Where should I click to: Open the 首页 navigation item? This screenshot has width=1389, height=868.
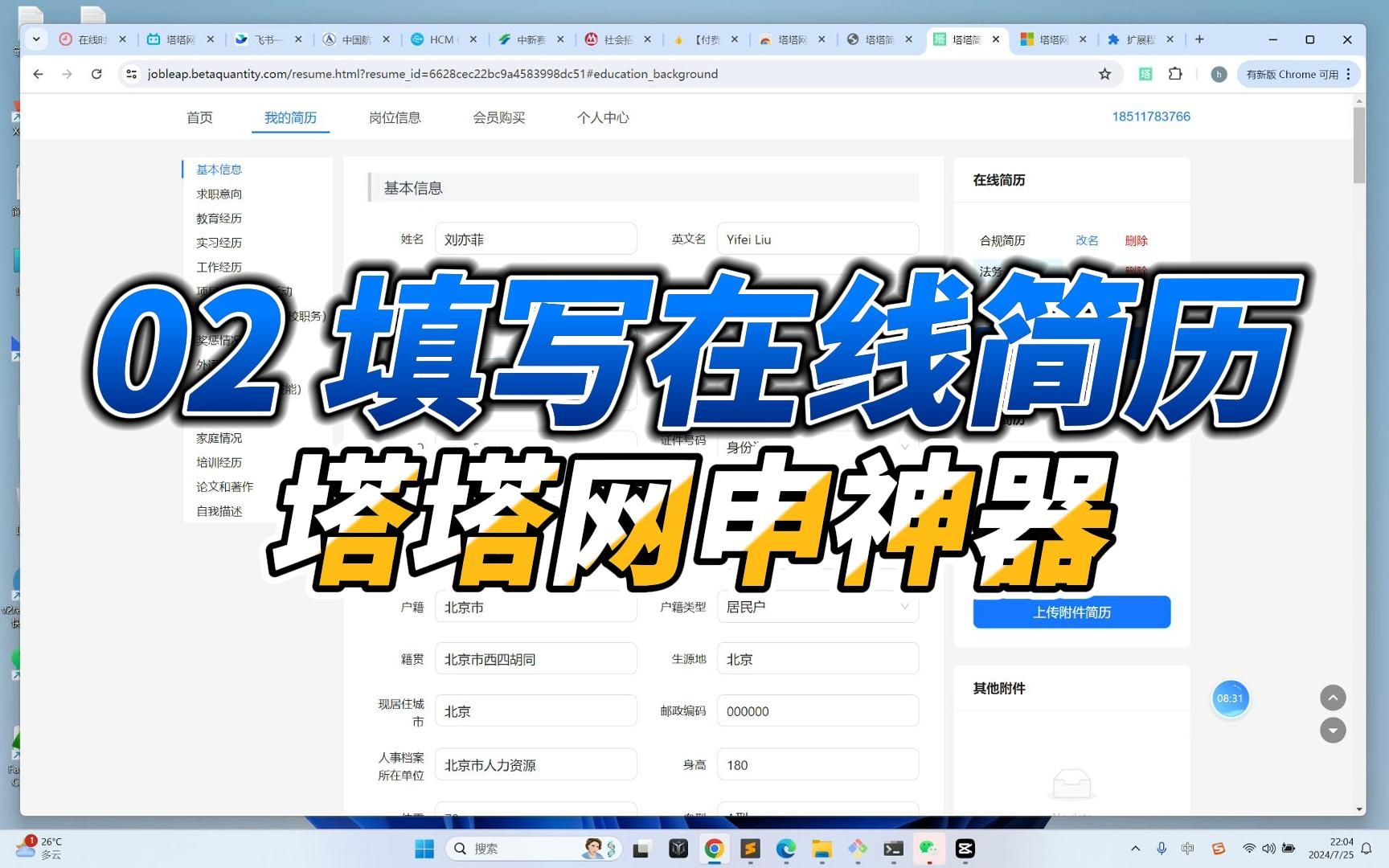click(199, 117)
